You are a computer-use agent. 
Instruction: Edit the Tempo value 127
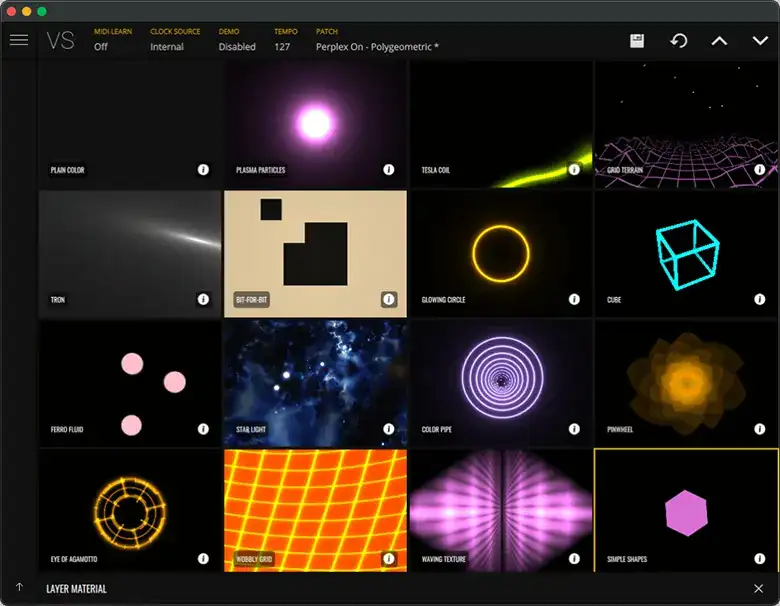tap(285, 40)
